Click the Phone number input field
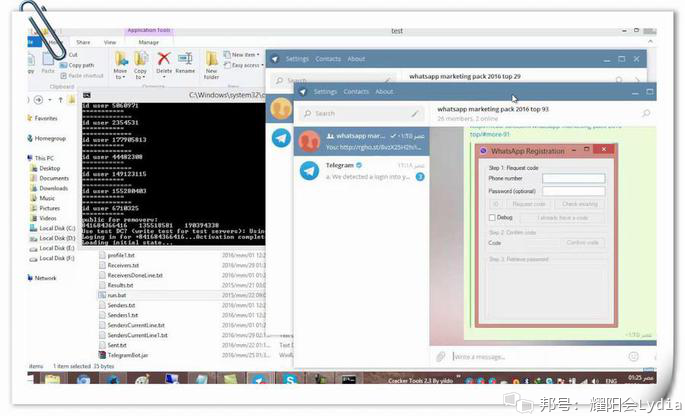This screenshot has width=685, height=416. point(574,178)
